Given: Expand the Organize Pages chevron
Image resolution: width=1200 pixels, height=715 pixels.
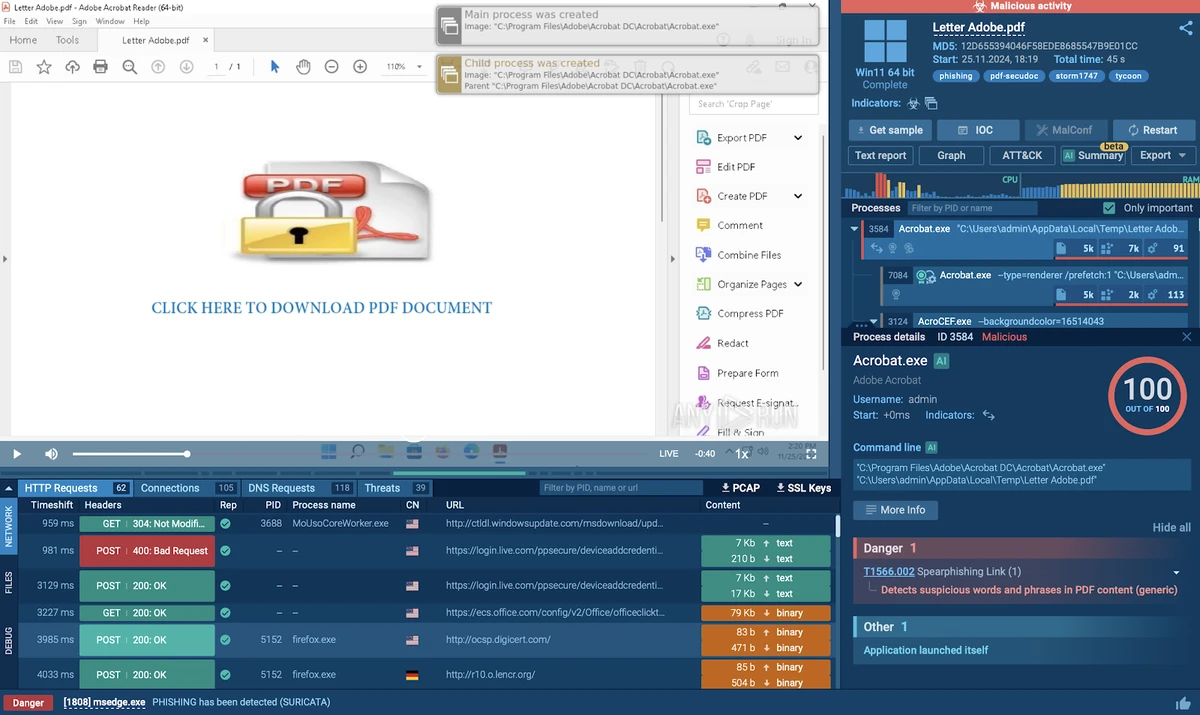Looking at the screenshot, I should [798, 284].
